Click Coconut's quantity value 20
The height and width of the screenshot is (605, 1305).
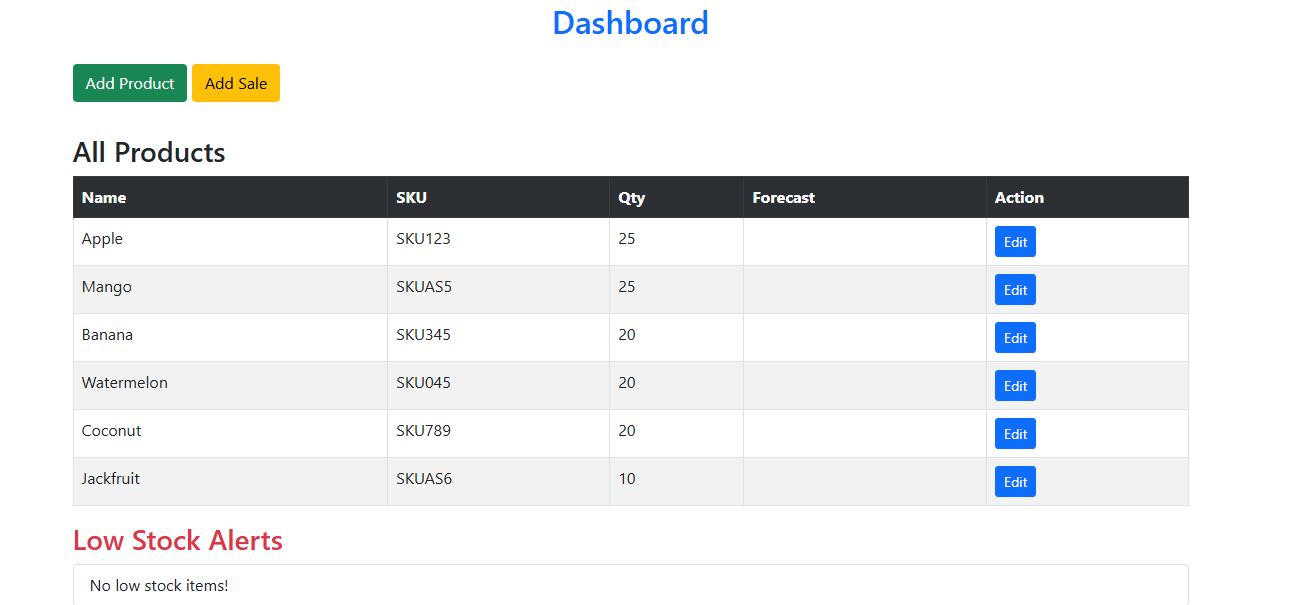pyautogui.click(x=627, y=431)
